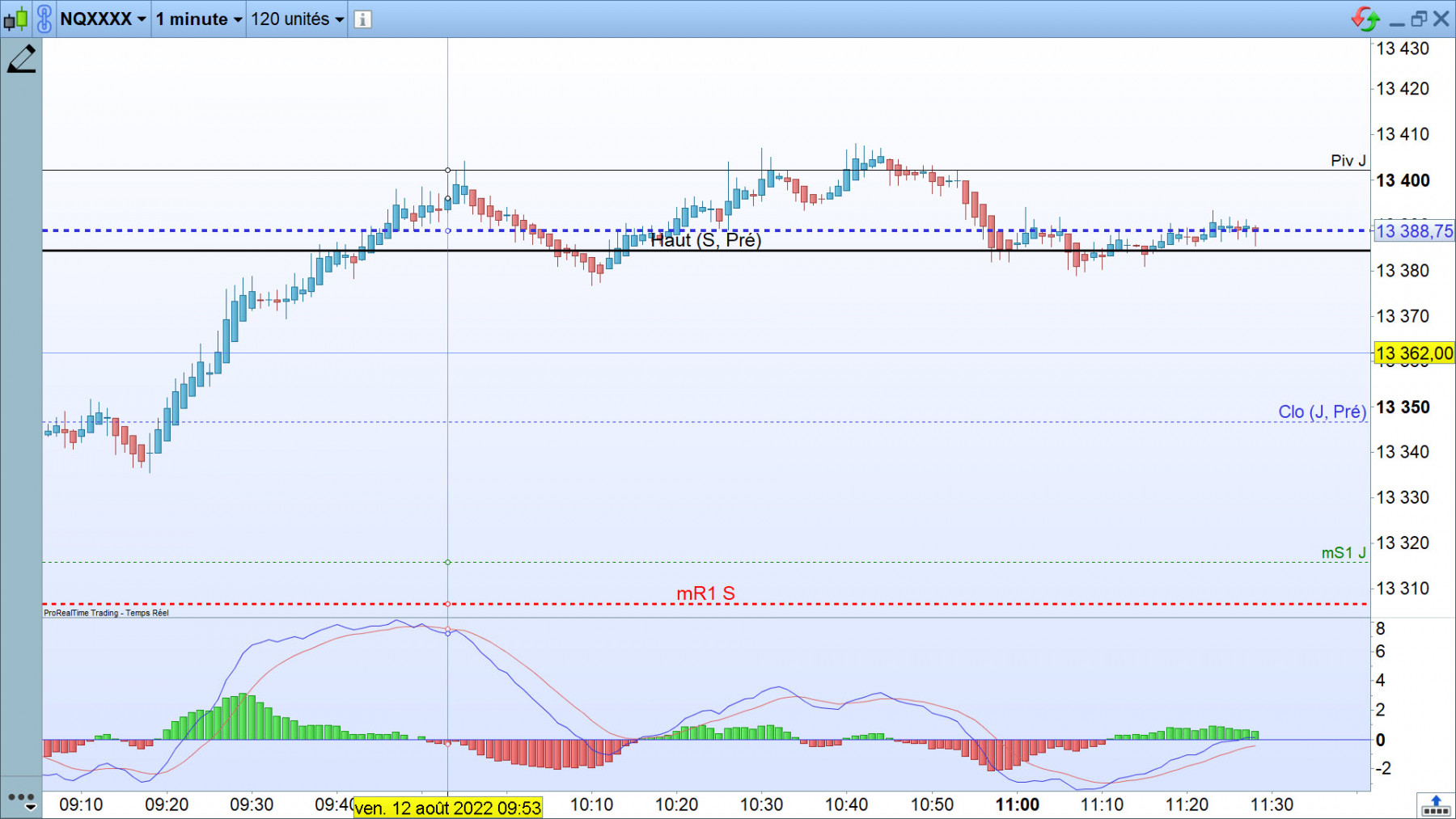Viewport: 1456px width, 819px height.
Task: Open the 1 minute timeframe dropdown
Action: [x=199, y=19]
